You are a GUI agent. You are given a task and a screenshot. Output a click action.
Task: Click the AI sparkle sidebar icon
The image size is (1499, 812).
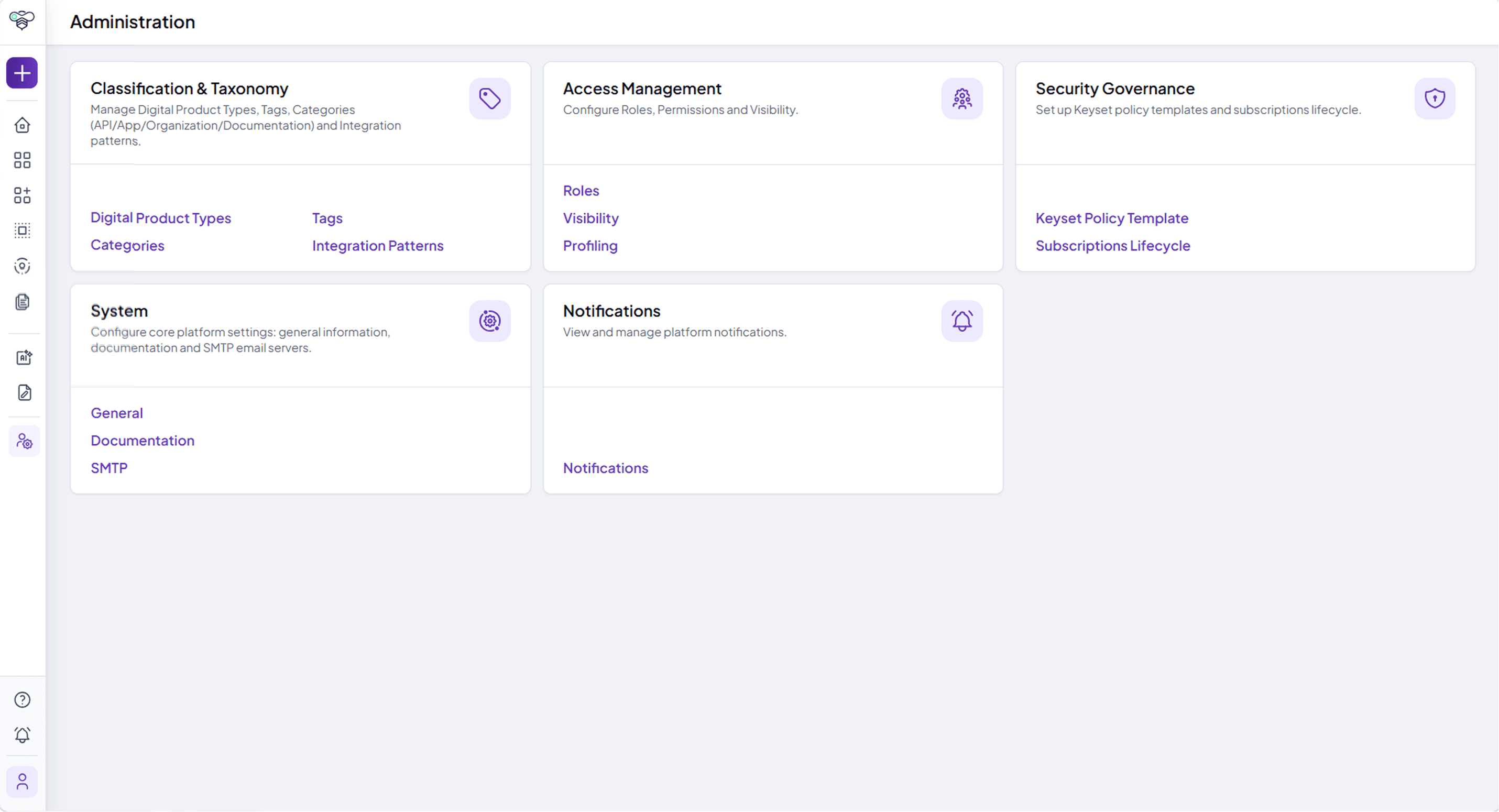(24, 357)
